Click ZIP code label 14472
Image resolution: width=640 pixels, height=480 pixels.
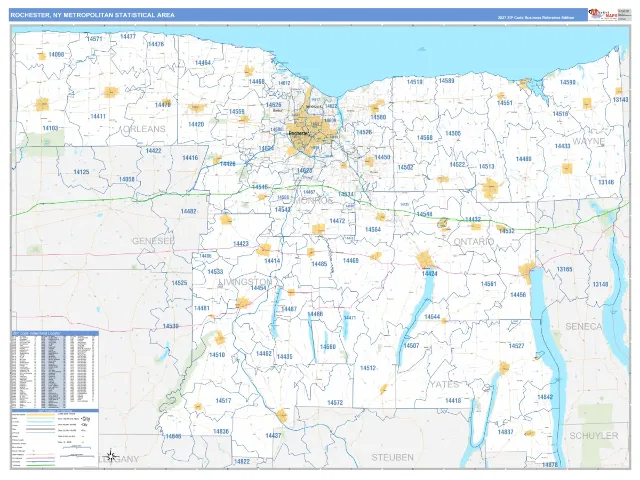[337, 221]
